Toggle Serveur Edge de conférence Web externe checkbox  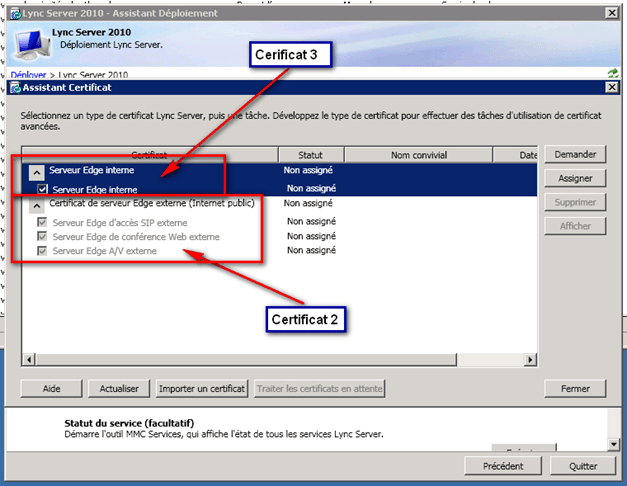[x=42, y=236]
